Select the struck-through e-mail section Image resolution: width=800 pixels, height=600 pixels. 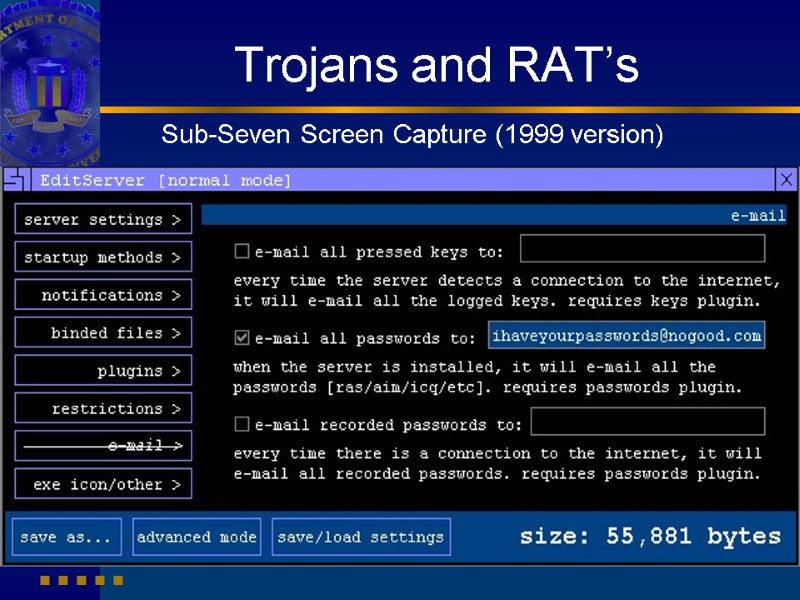click(x=103, y=445)
